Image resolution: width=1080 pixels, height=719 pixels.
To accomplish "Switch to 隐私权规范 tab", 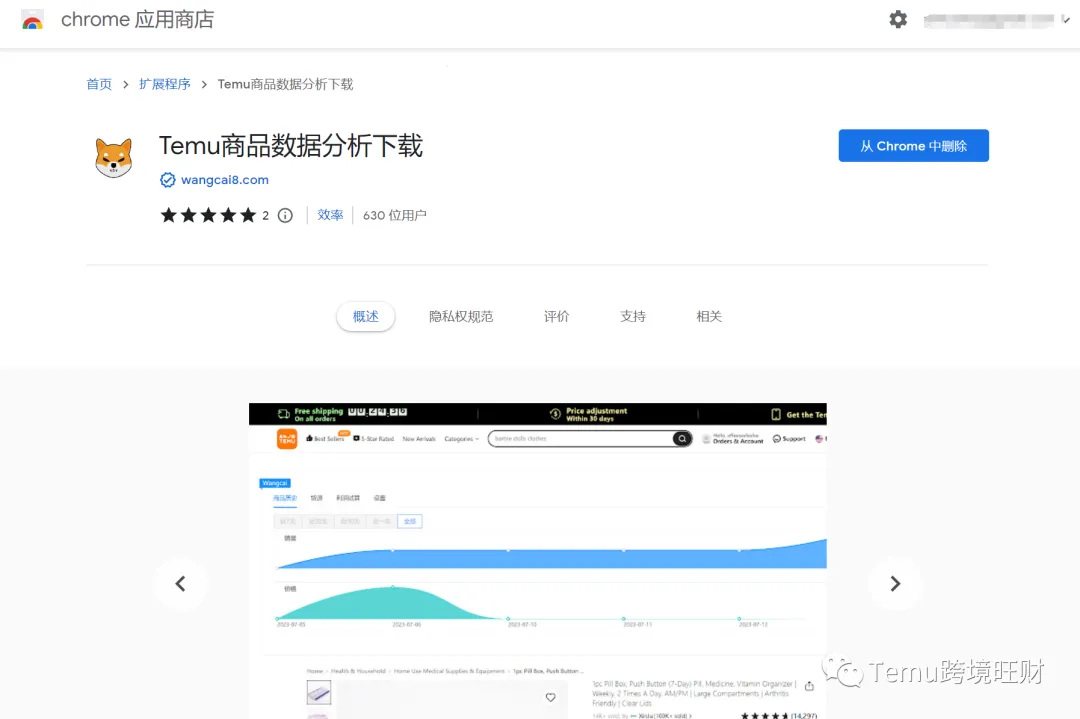I will tap(461, 316).
